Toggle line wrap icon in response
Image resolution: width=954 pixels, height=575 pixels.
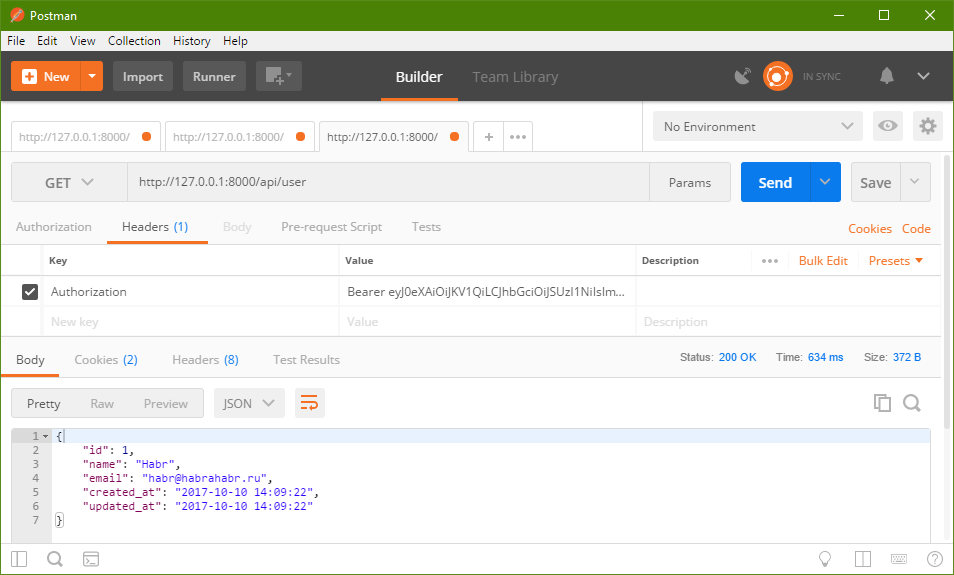(310, 403)
